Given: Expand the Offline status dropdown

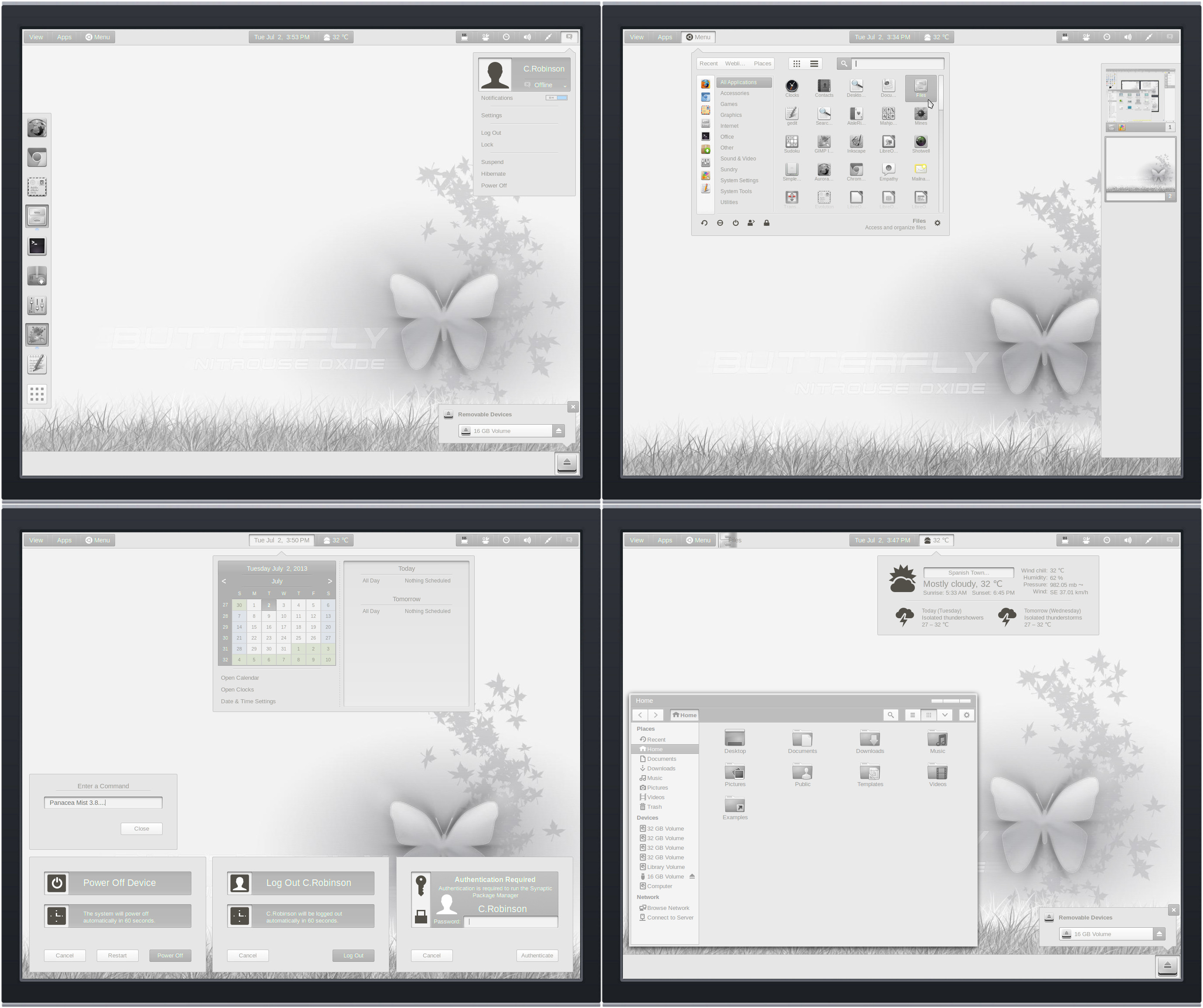Looking at the screenshot, I should pyautogui.click(x=565, y=85).
